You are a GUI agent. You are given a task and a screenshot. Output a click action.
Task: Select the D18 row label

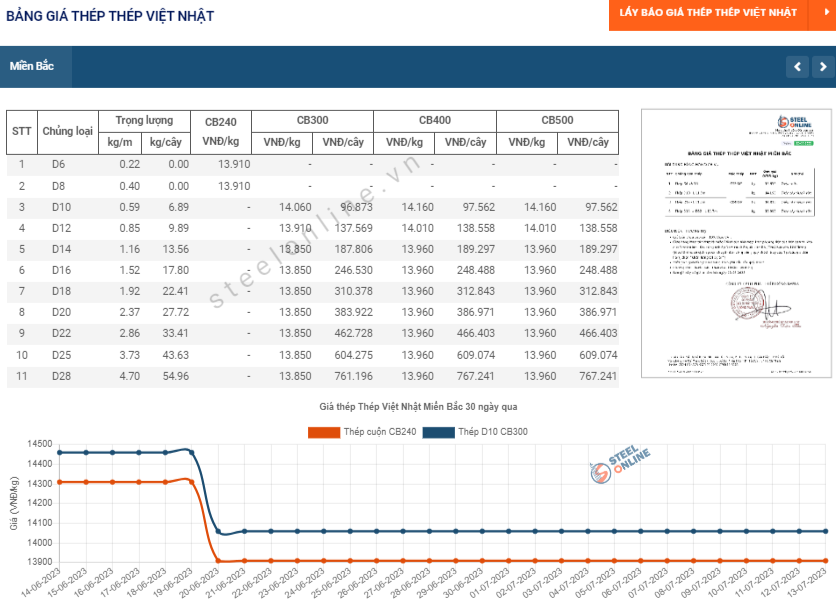coord(61,291)
